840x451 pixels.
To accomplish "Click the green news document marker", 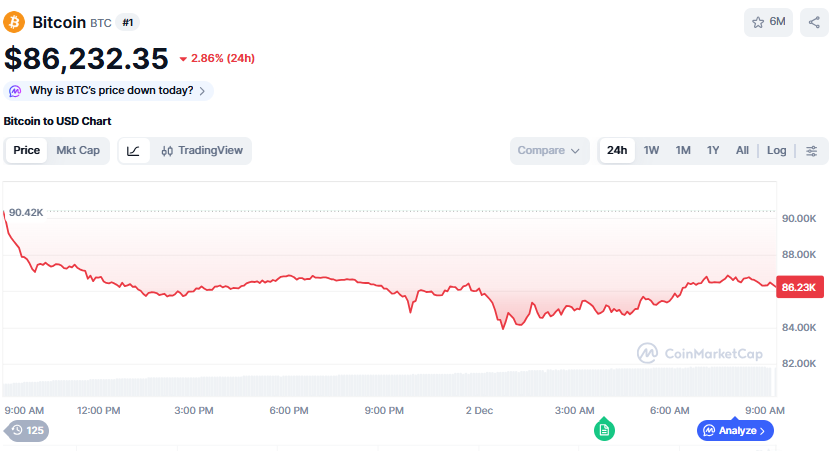I will pyautogui.click(x=604, y=430).
